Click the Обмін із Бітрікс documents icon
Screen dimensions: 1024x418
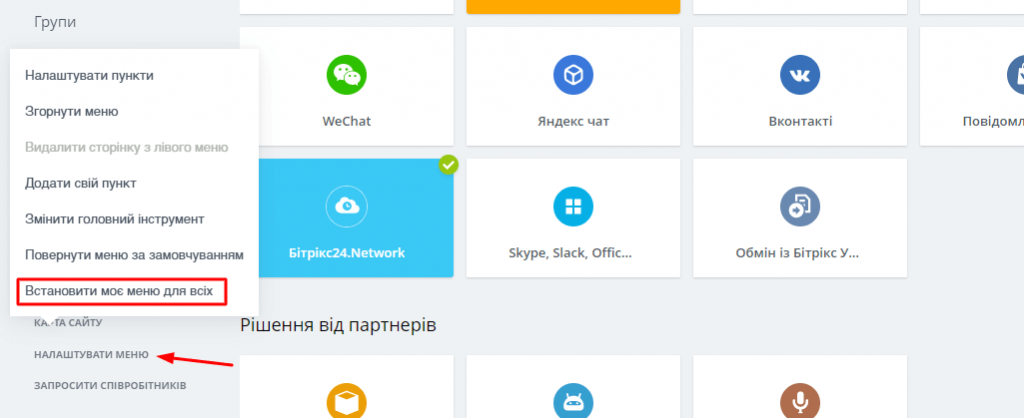[x=800, y=206]
